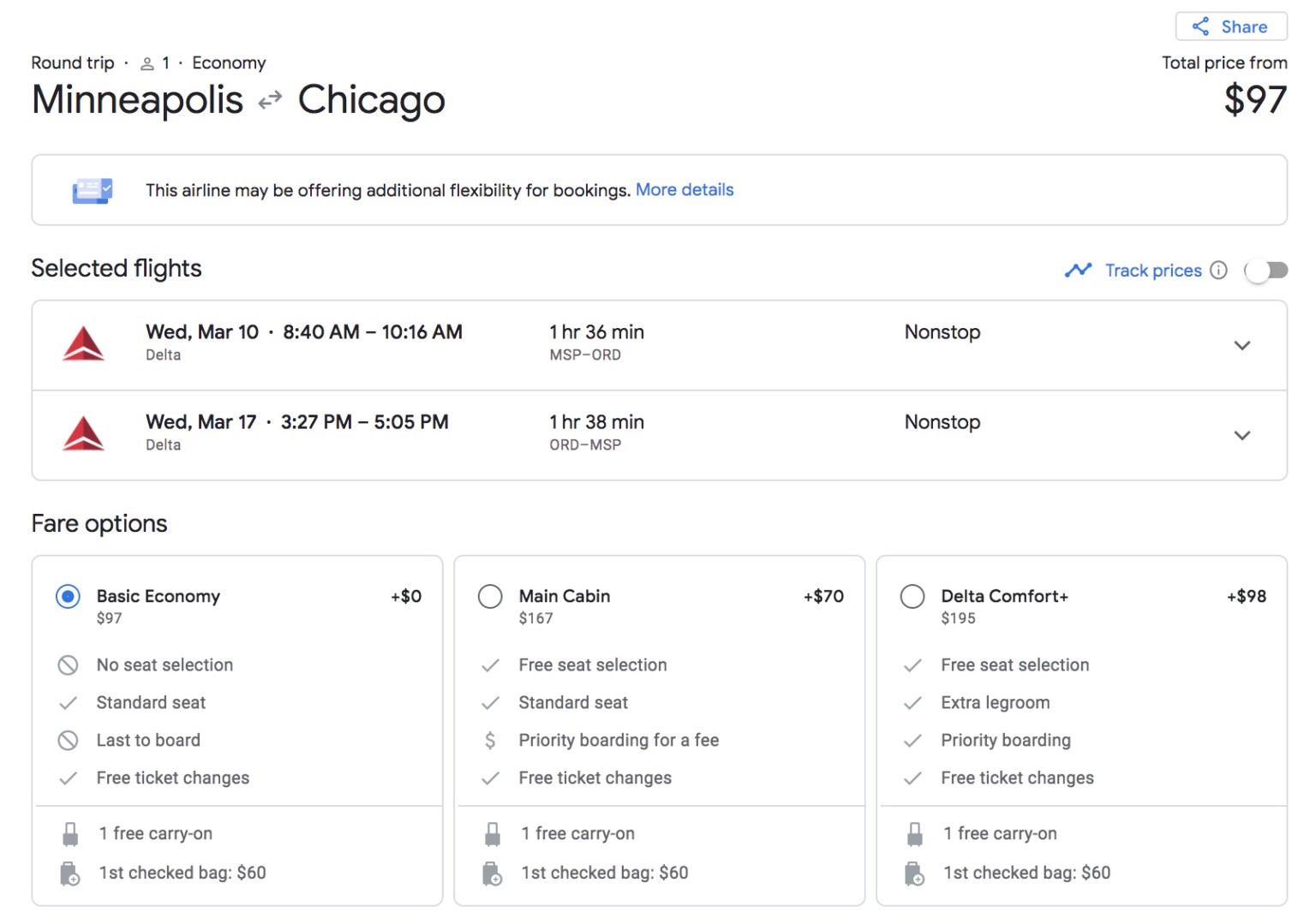Select the Main Cabin fare radio button

point(490,596)
